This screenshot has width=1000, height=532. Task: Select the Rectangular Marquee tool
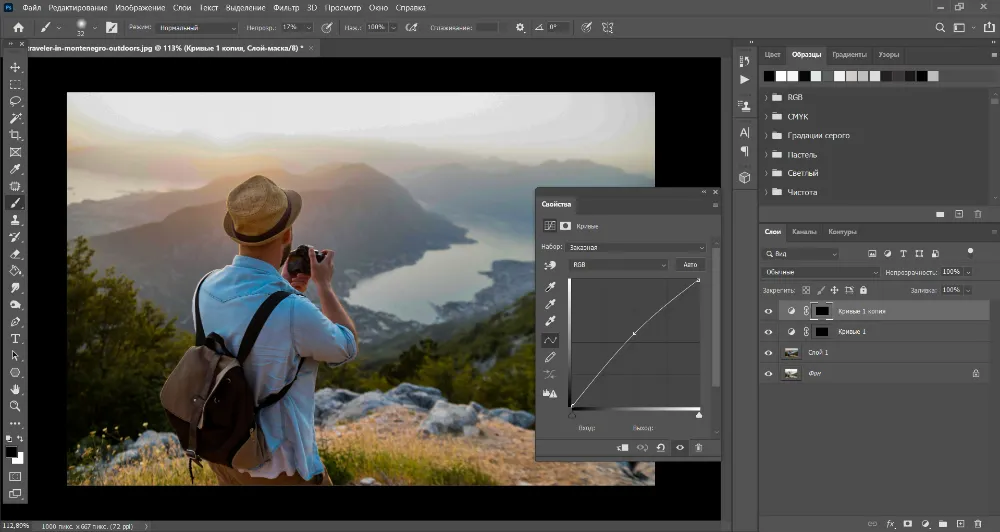(15, 84)
